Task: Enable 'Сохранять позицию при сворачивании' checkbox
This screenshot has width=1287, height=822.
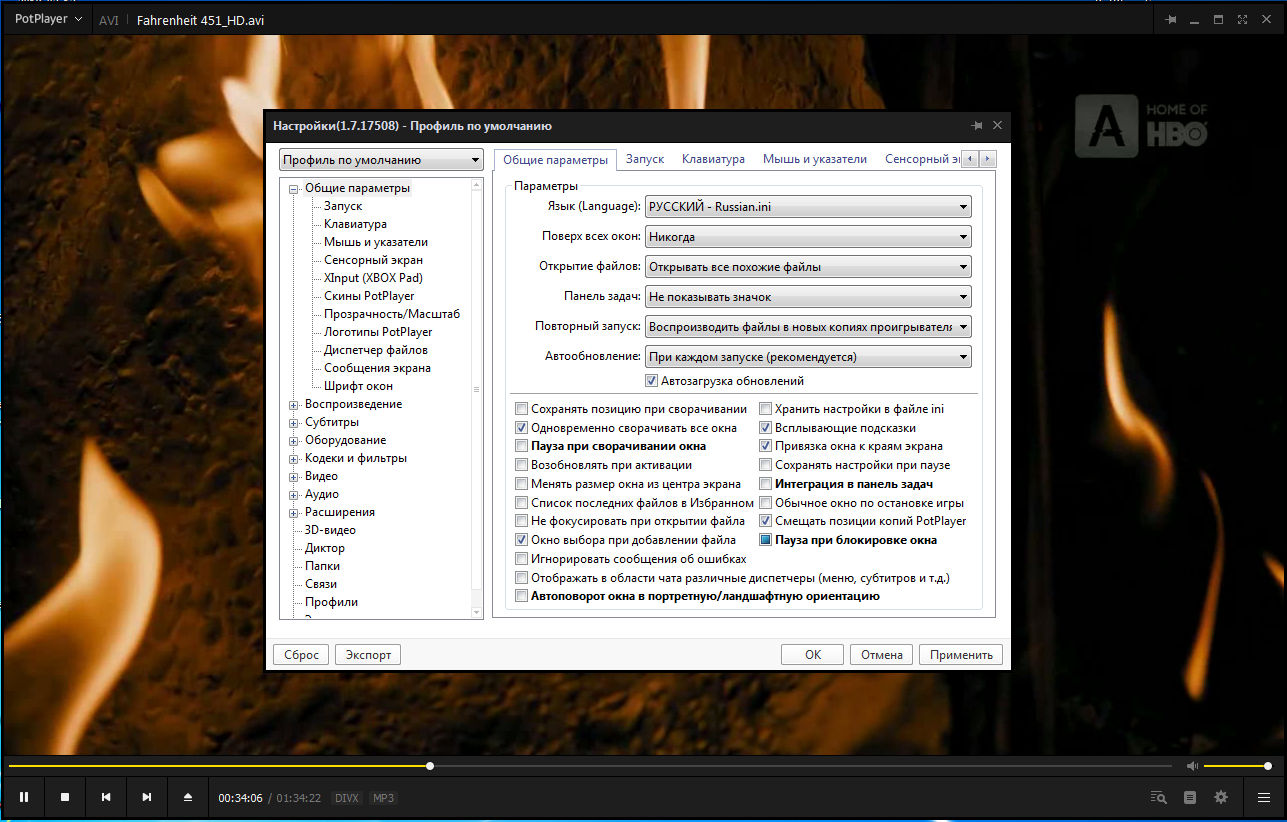Action: click(521, 409)
